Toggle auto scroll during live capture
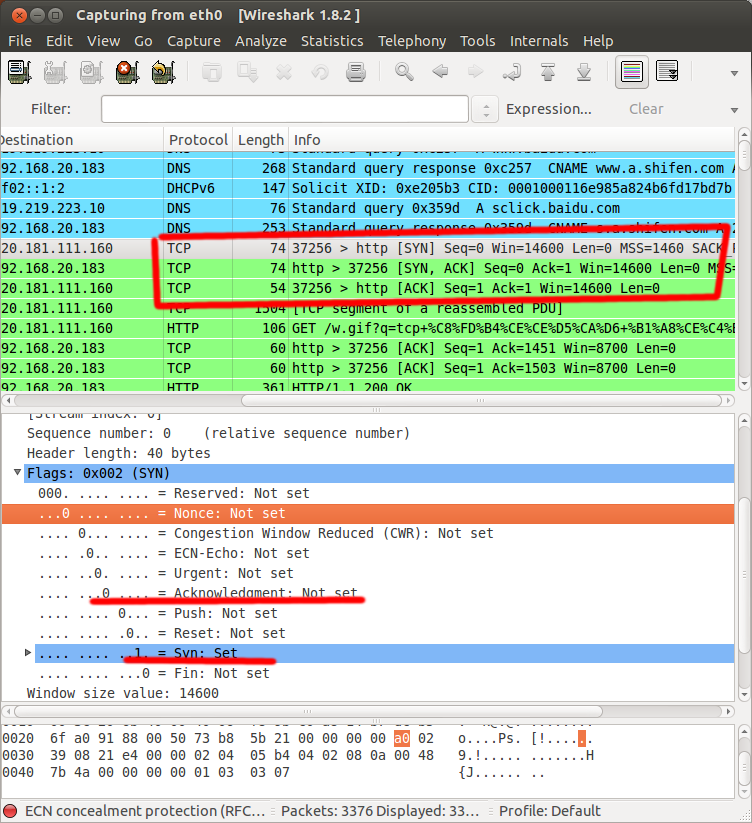 [668, 72]
